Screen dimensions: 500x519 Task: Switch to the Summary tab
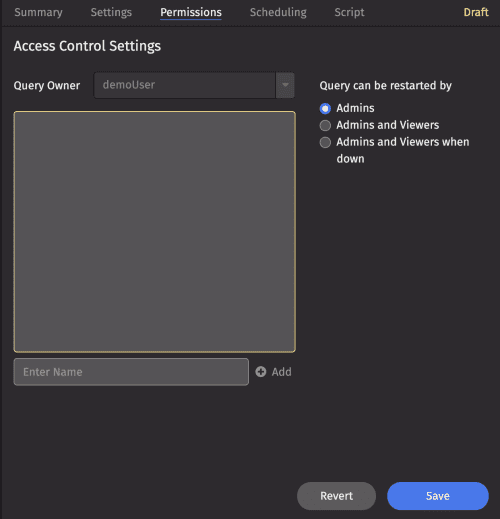coord(38,12)
